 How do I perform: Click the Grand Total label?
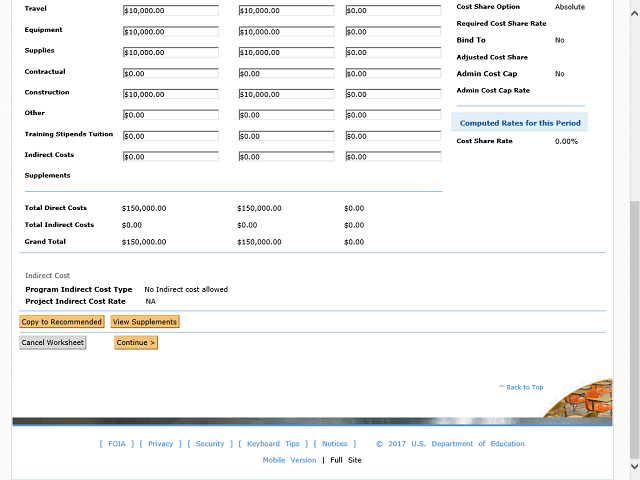[45, 242]
